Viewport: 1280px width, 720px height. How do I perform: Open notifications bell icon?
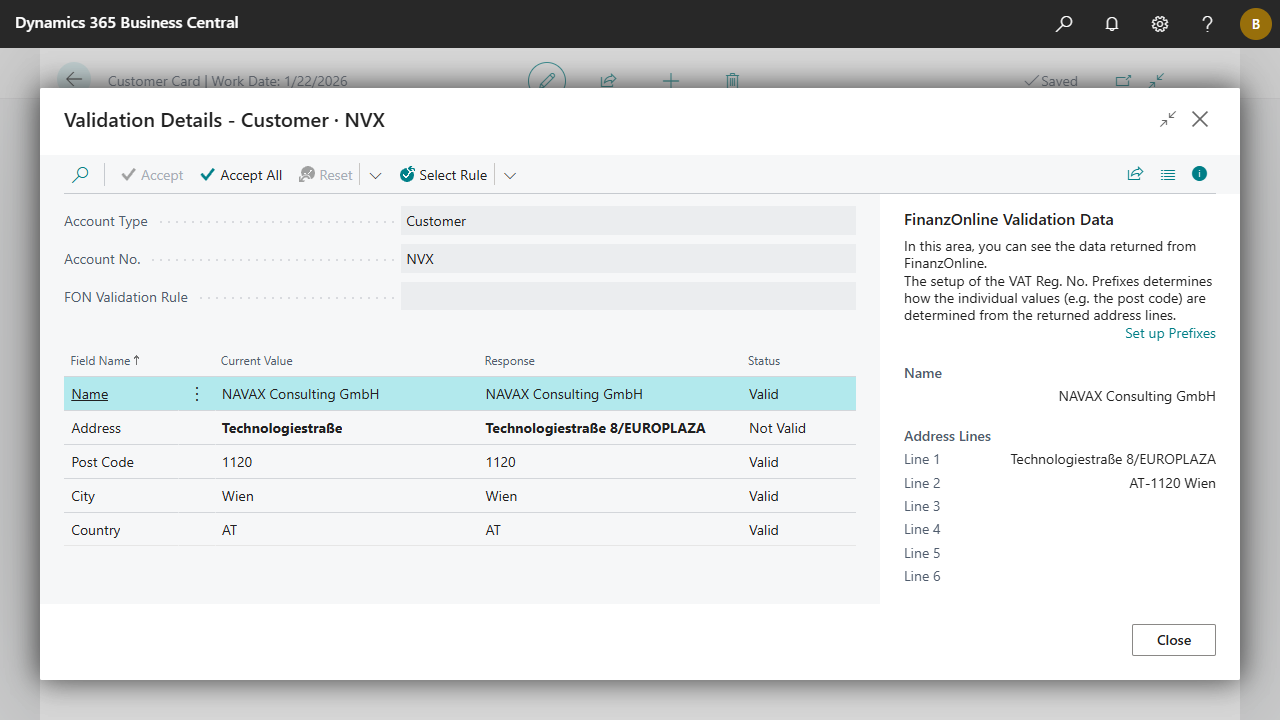pos(1112,23)
